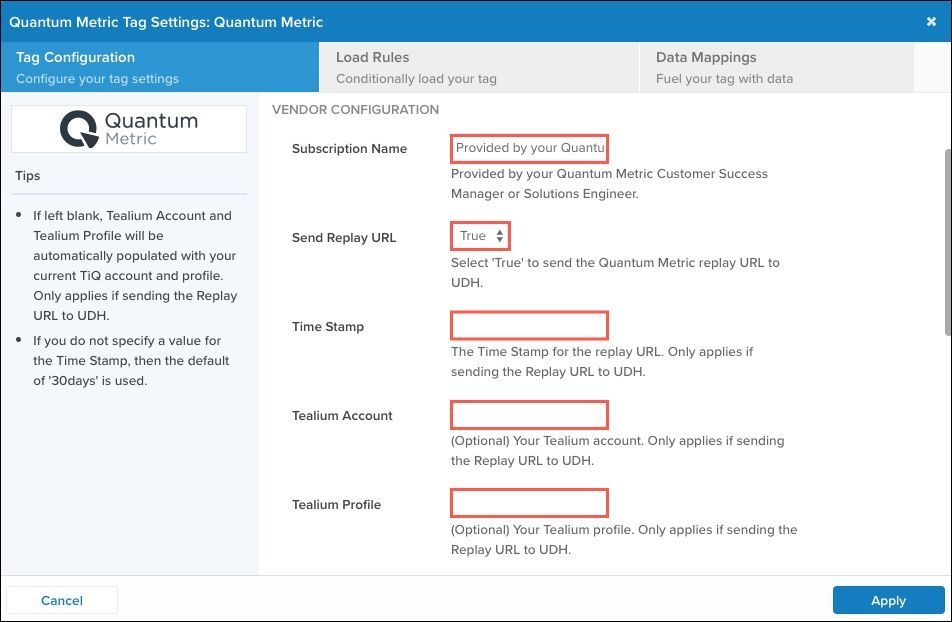952x622 pixels.
Task: Click the Tips heading in the left panel
Action: tap(28, 176)
